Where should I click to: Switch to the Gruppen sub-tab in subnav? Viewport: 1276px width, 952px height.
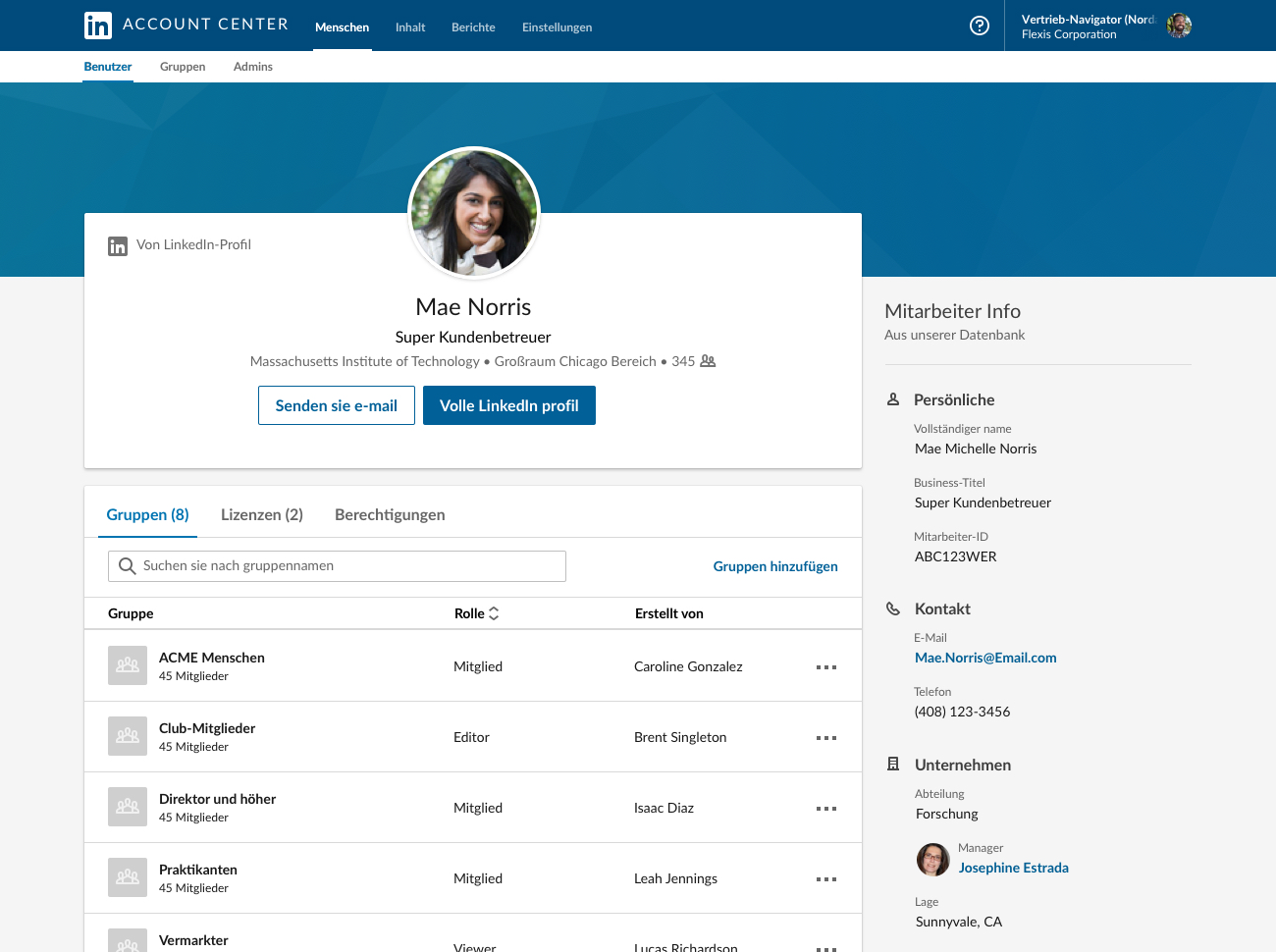(183, 67)
